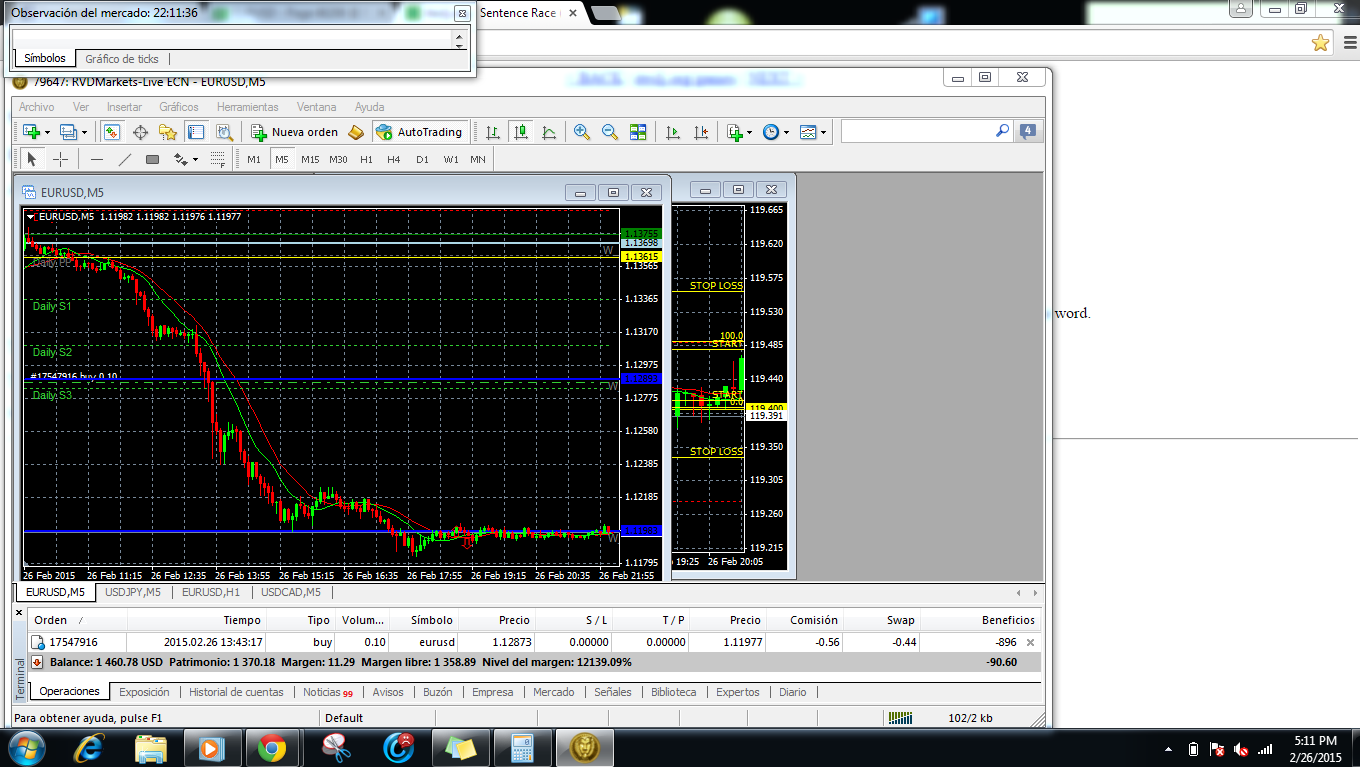Switch to the USDJPY,M5 chart tab

(133, 592)
